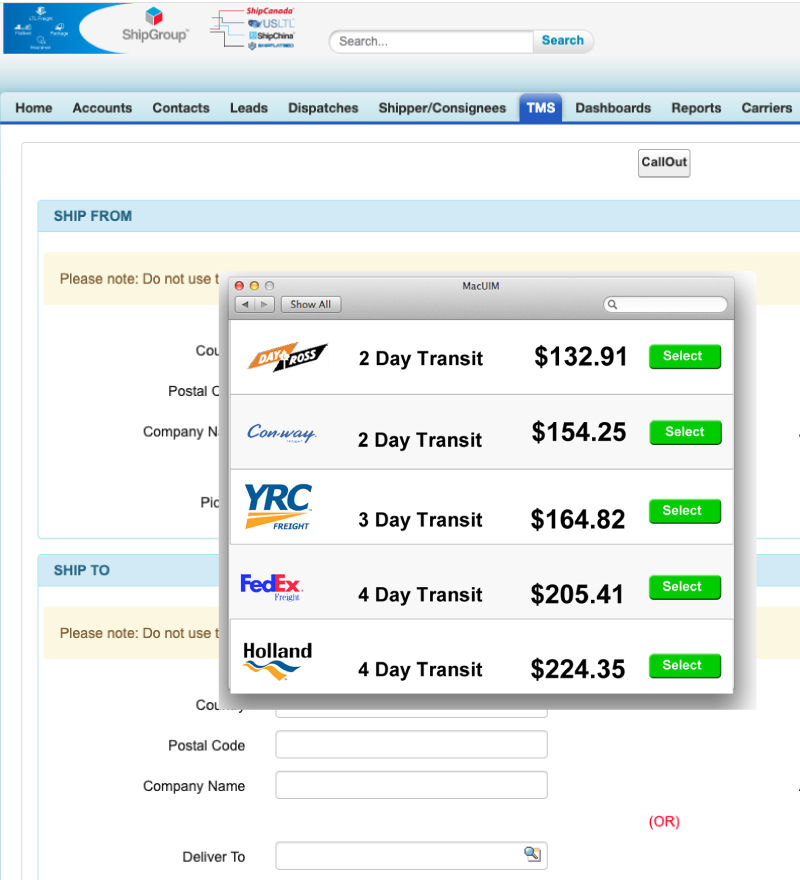This screenshot has width=800, height=880.
Task: Open the Shipper/Consignees tab
Action: pos(442,108)
